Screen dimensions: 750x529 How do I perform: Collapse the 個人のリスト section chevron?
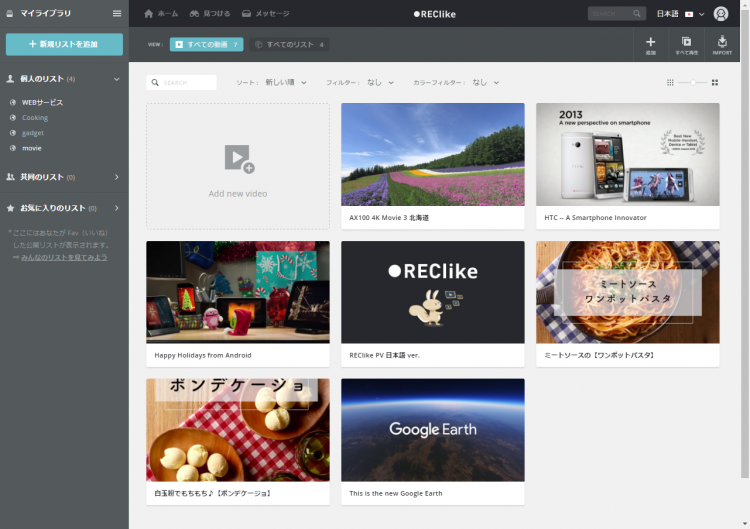(x=117, y=79)
